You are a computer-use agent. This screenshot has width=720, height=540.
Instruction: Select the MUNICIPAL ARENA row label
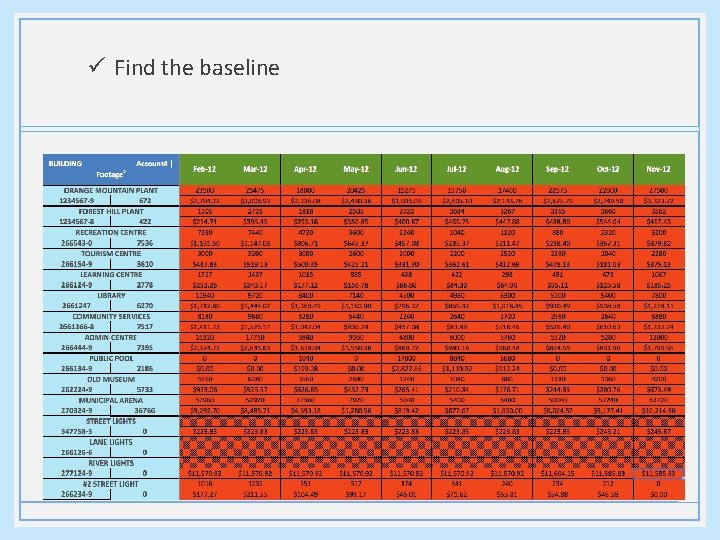click(x=111, y=400)
